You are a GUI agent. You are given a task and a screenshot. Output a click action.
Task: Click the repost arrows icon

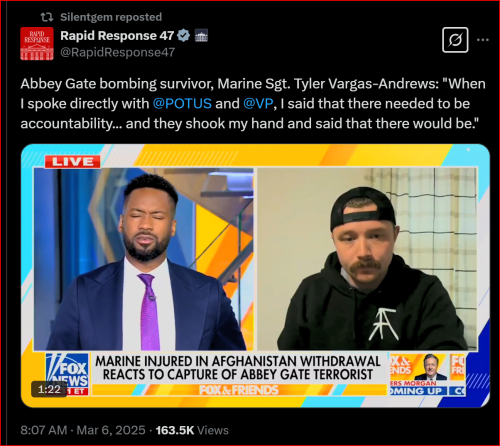click(47, 17)
